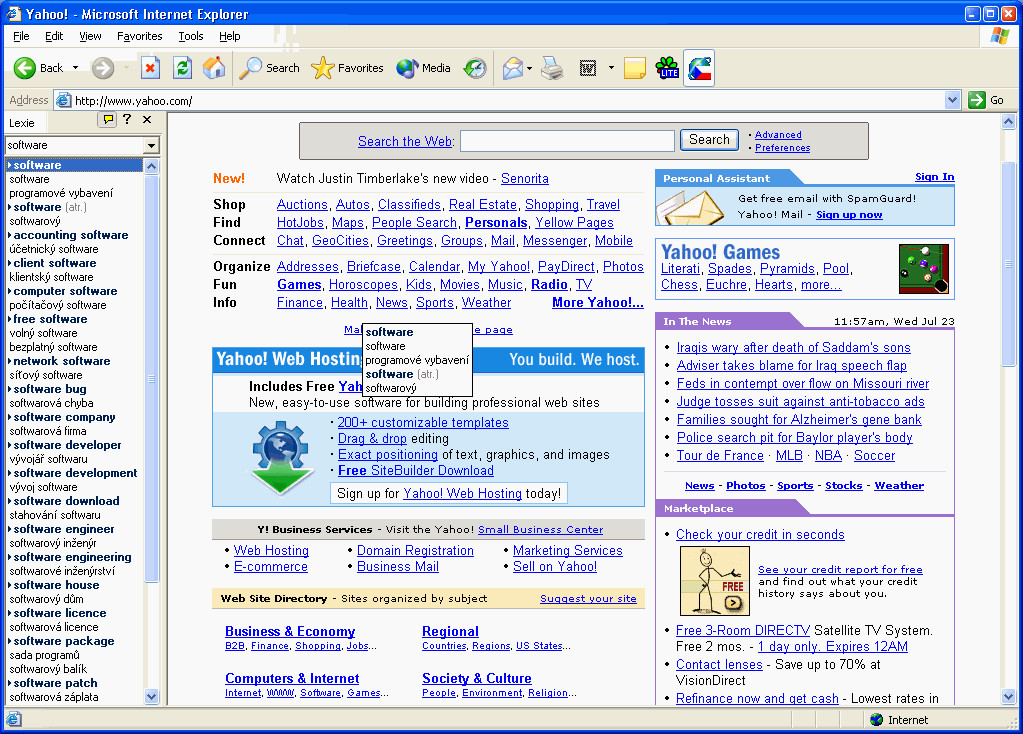1023x734 pixels.
Task: Open the Sign In link
Action: (x=934, y=177)
